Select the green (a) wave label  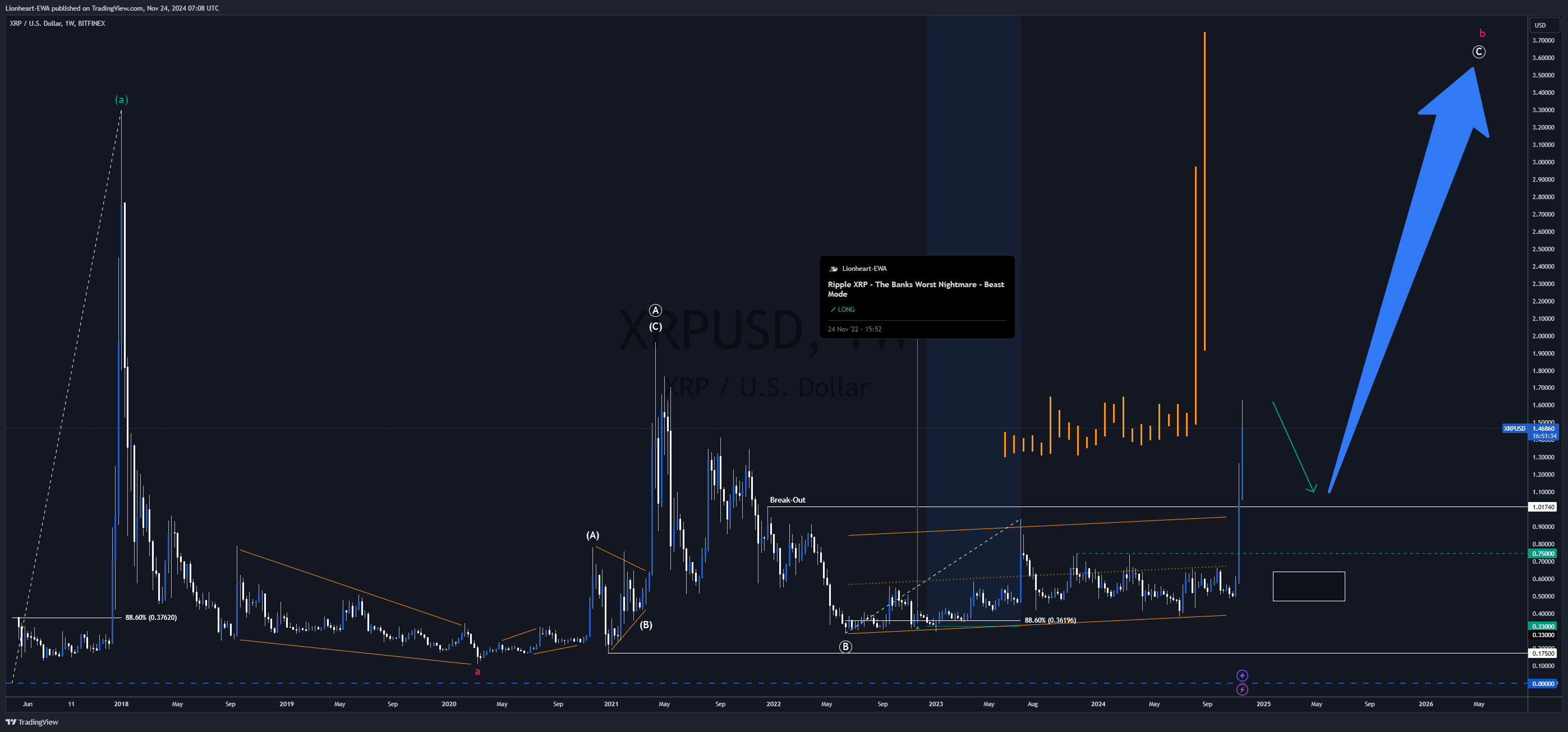coord(122,99)
